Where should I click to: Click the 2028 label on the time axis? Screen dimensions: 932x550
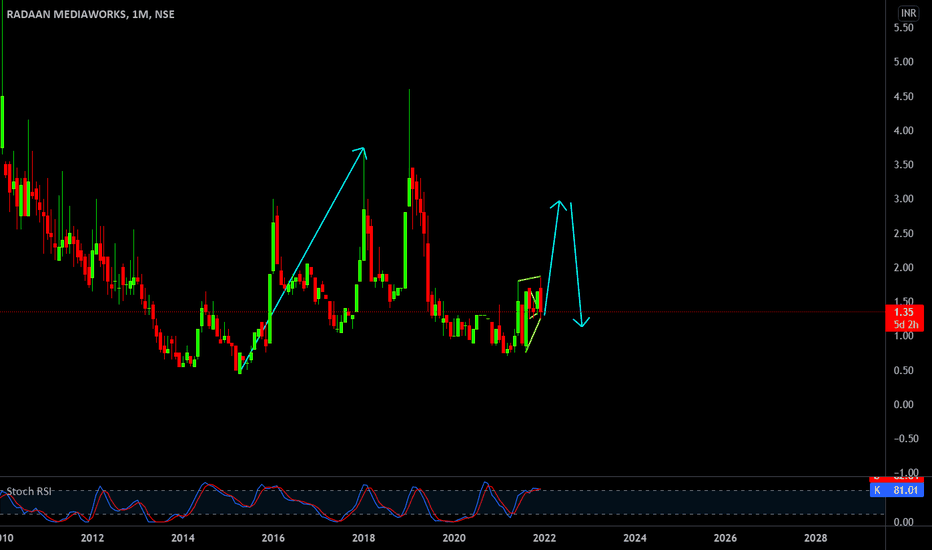(x=815, y=538)
